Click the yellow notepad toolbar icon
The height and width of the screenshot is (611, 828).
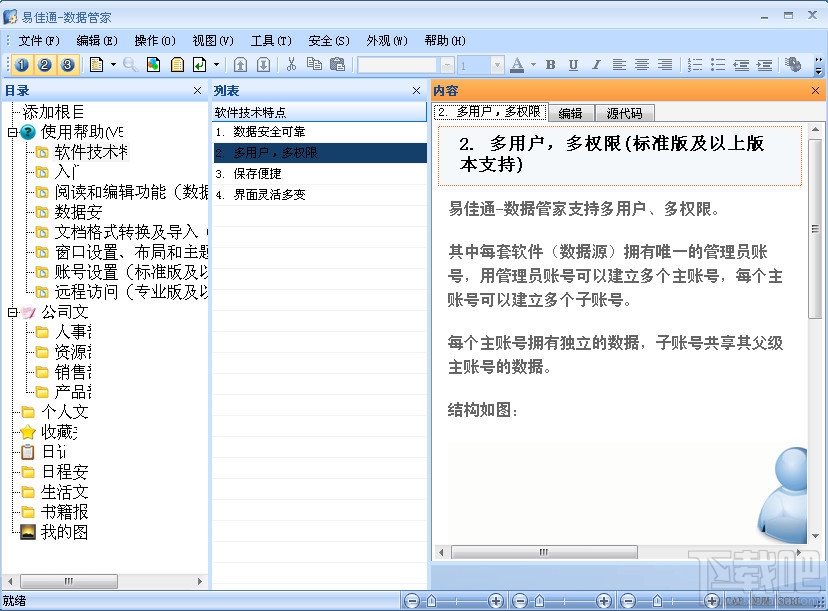[177, 65]
